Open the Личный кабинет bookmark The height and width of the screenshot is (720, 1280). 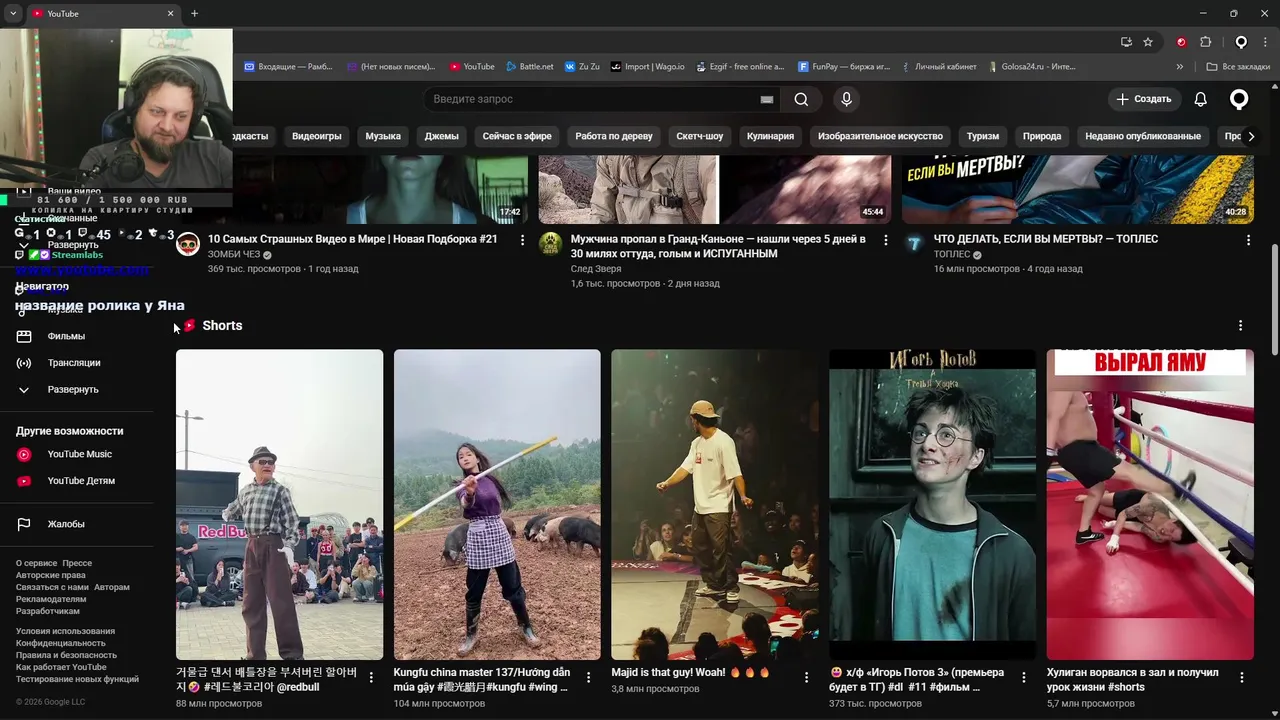click(x=938, y=67)
